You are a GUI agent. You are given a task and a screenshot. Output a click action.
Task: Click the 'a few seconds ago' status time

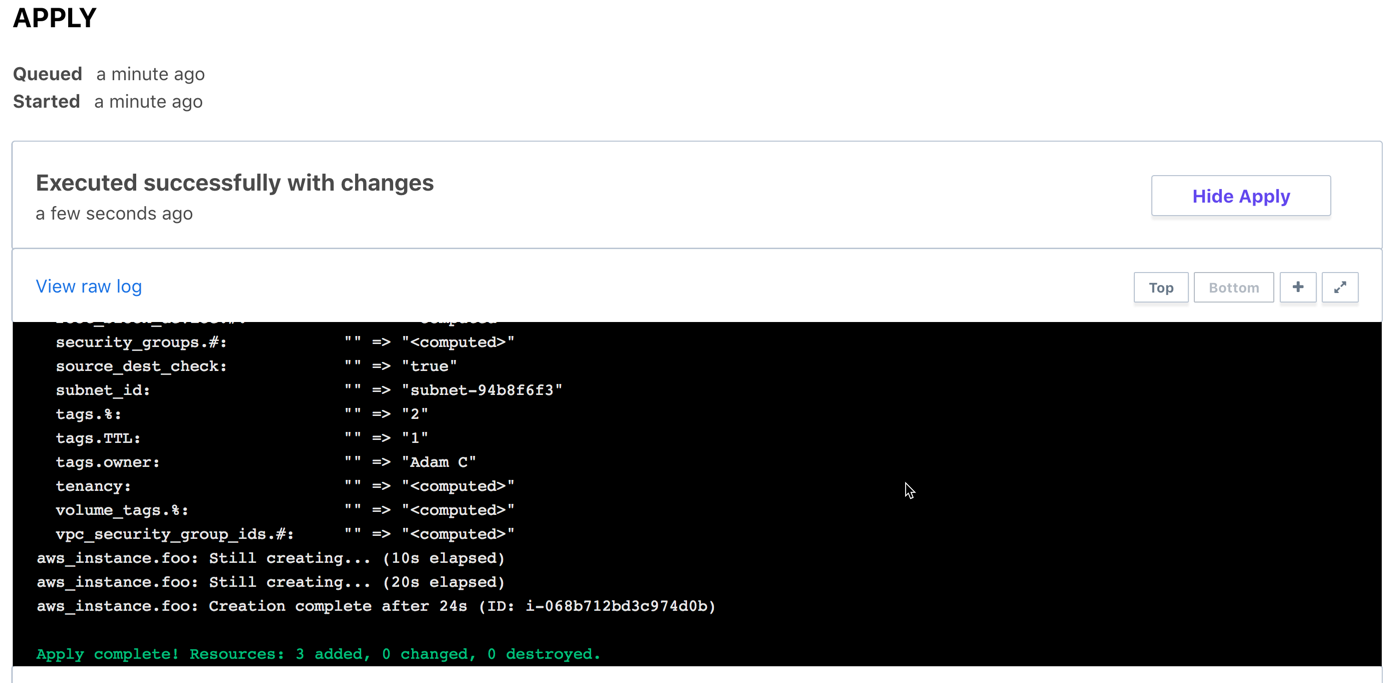tap(114, 214)
